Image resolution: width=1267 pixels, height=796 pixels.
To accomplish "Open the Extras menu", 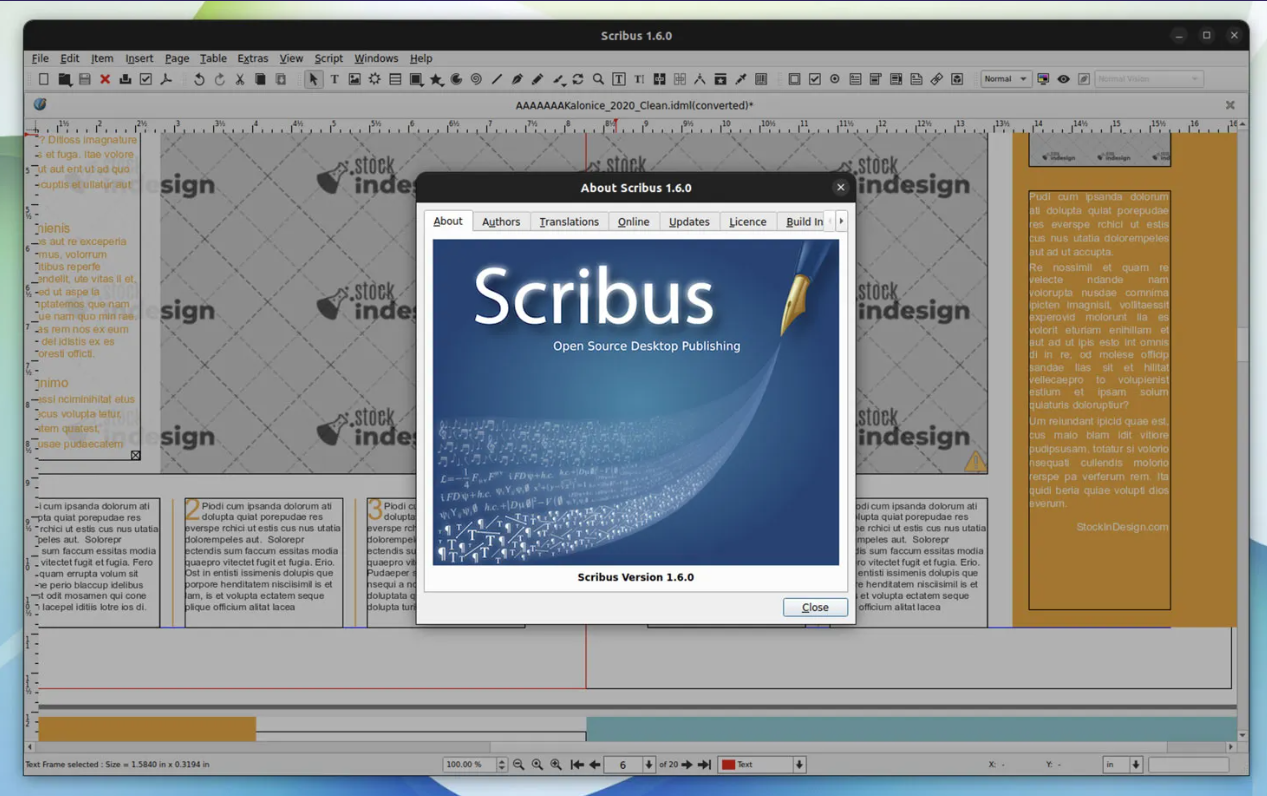I will (253, 58).
